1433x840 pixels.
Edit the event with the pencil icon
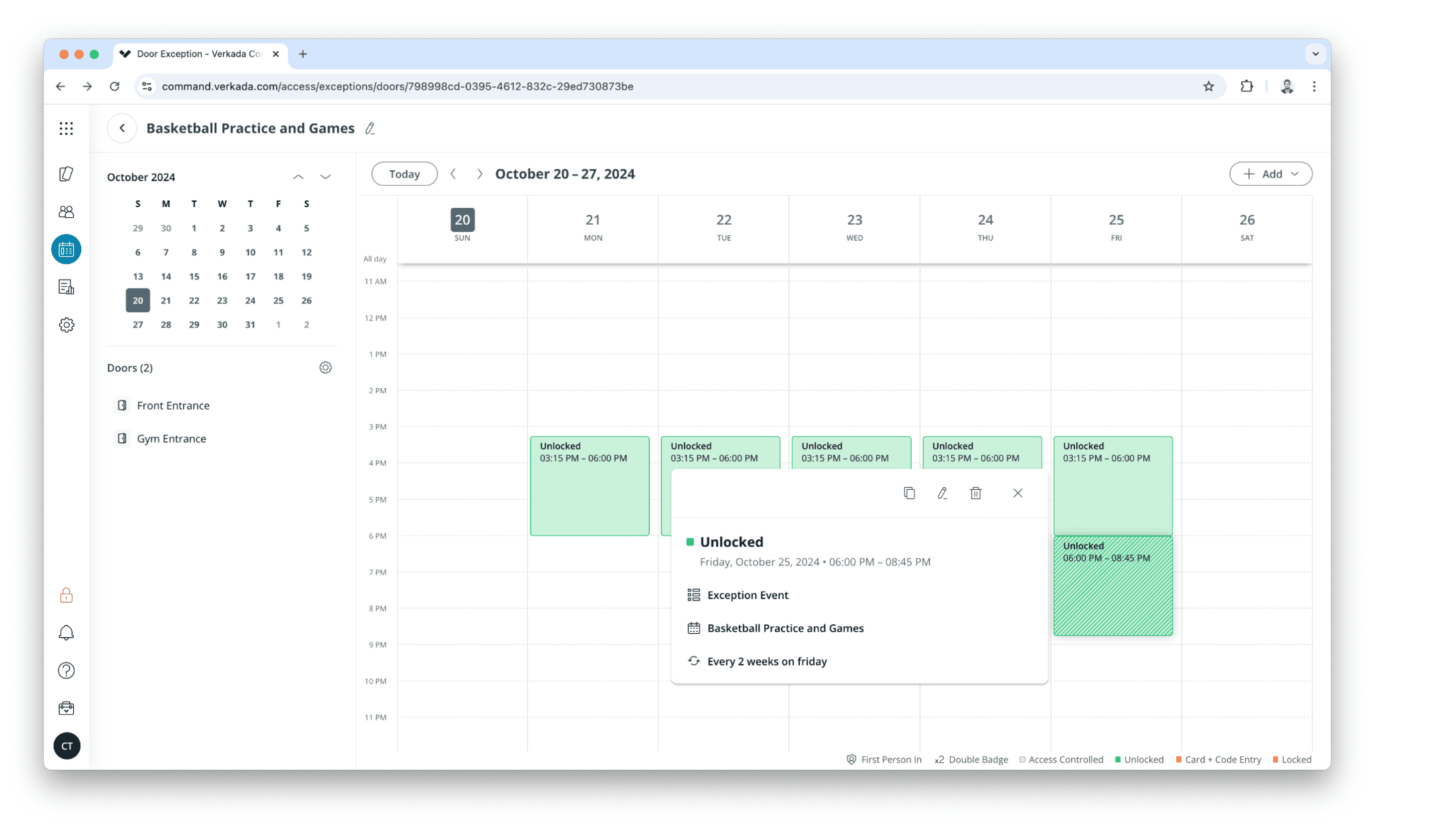[x=942, y=493]
